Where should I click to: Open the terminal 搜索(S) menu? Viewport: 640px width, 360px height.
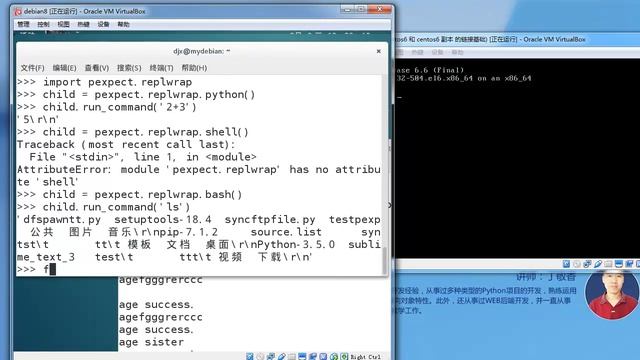(x=129, y=68)
